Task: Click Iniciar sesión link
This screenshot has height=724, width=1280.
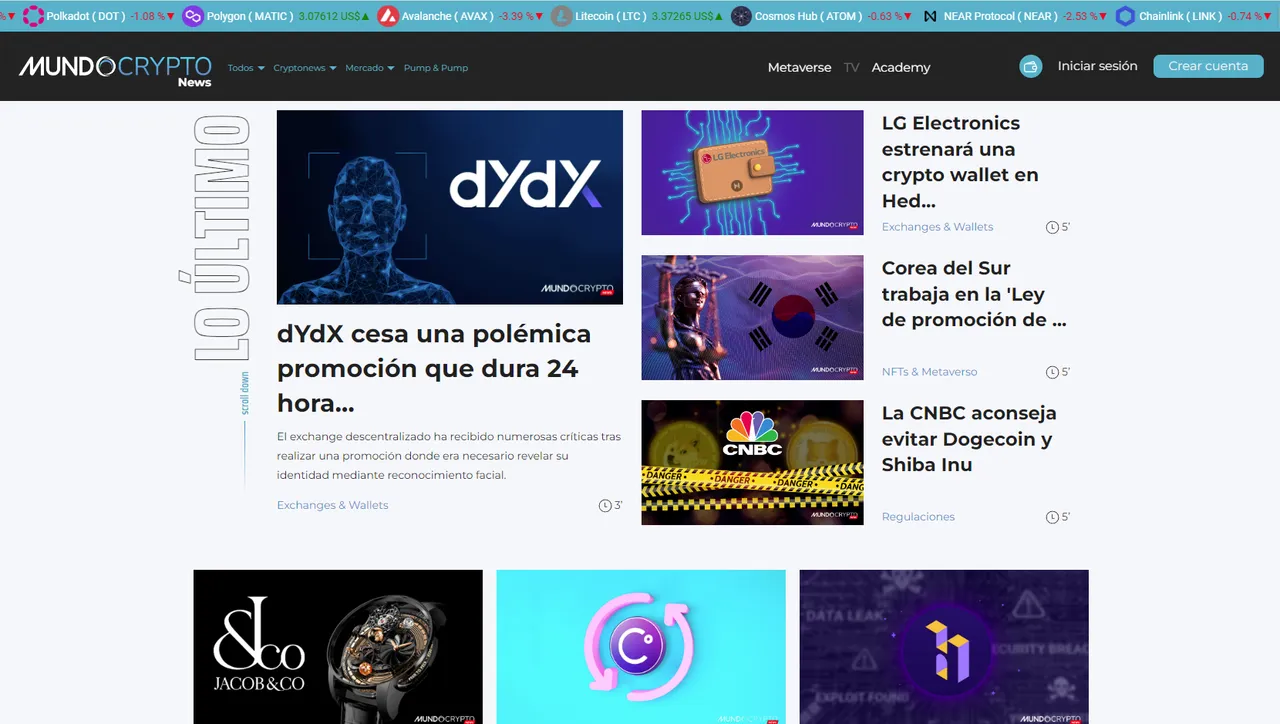Action: (x=1098, y=66)
